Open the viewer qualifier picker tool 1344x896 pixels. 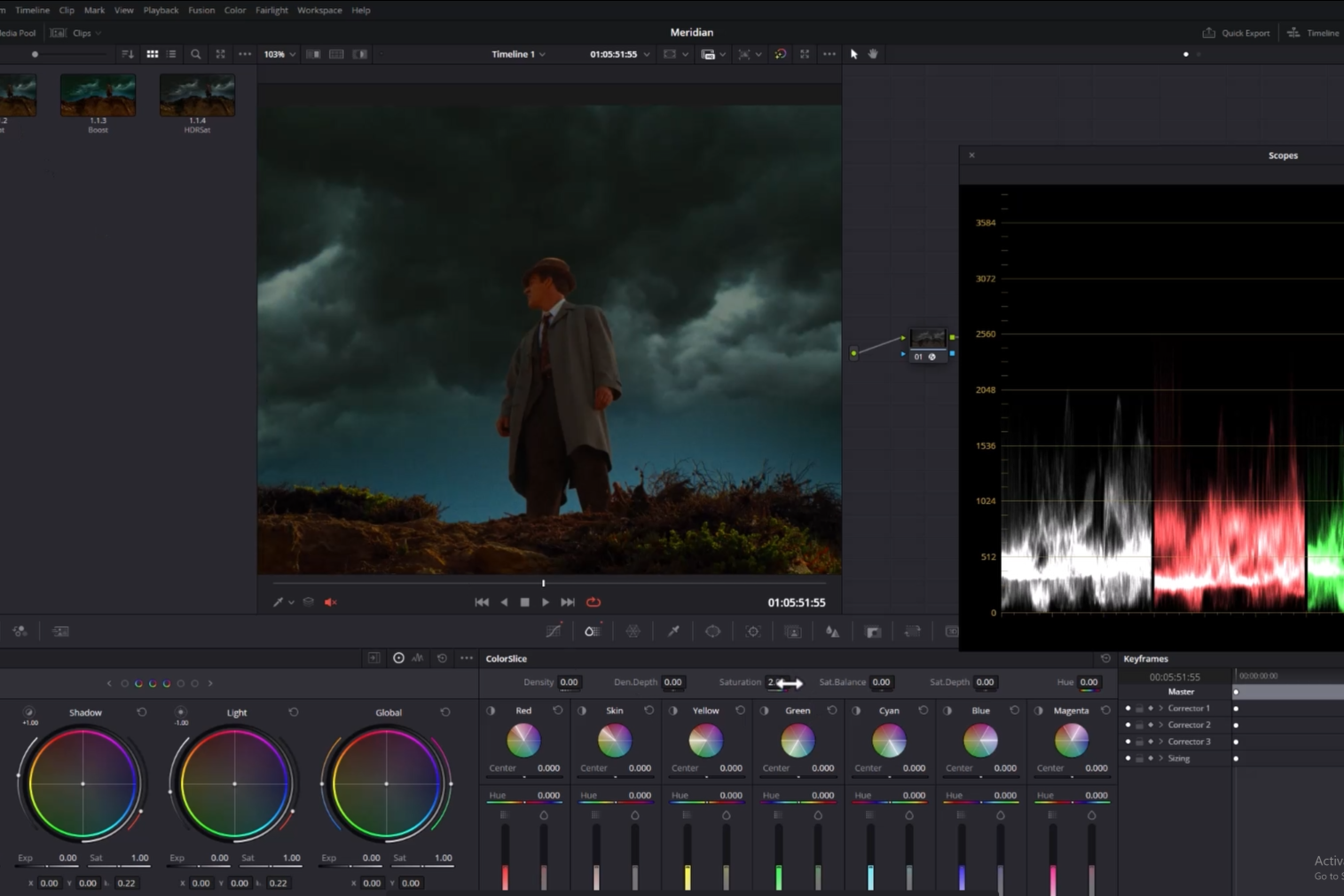tap(278, 602)
